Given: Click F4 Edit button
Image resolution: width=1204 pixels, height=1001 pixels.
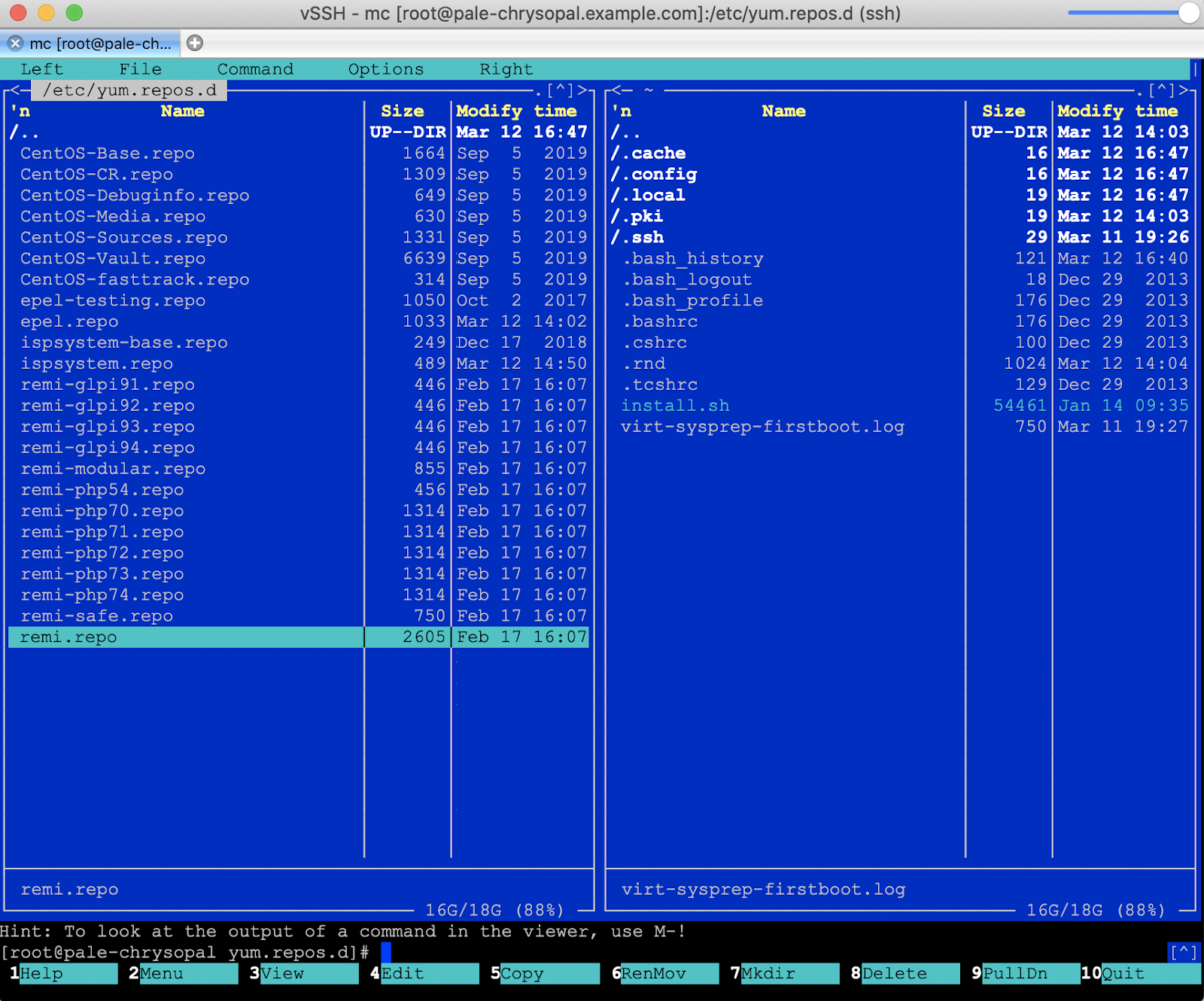Looking at the screenshot, I should point(424,973).
